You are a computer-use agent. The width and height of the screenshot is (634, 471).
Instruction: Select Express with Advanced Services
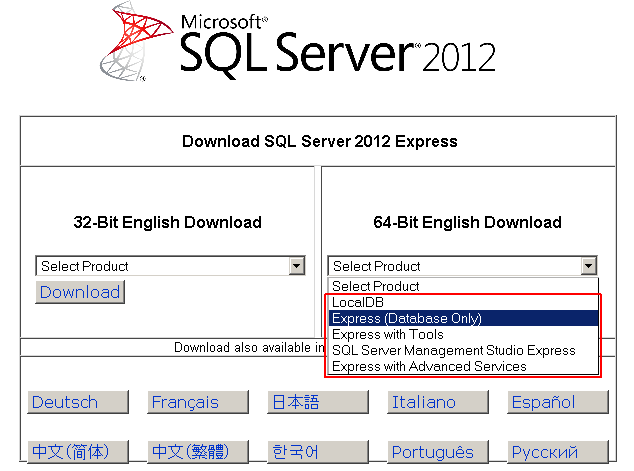click(463, 366)
